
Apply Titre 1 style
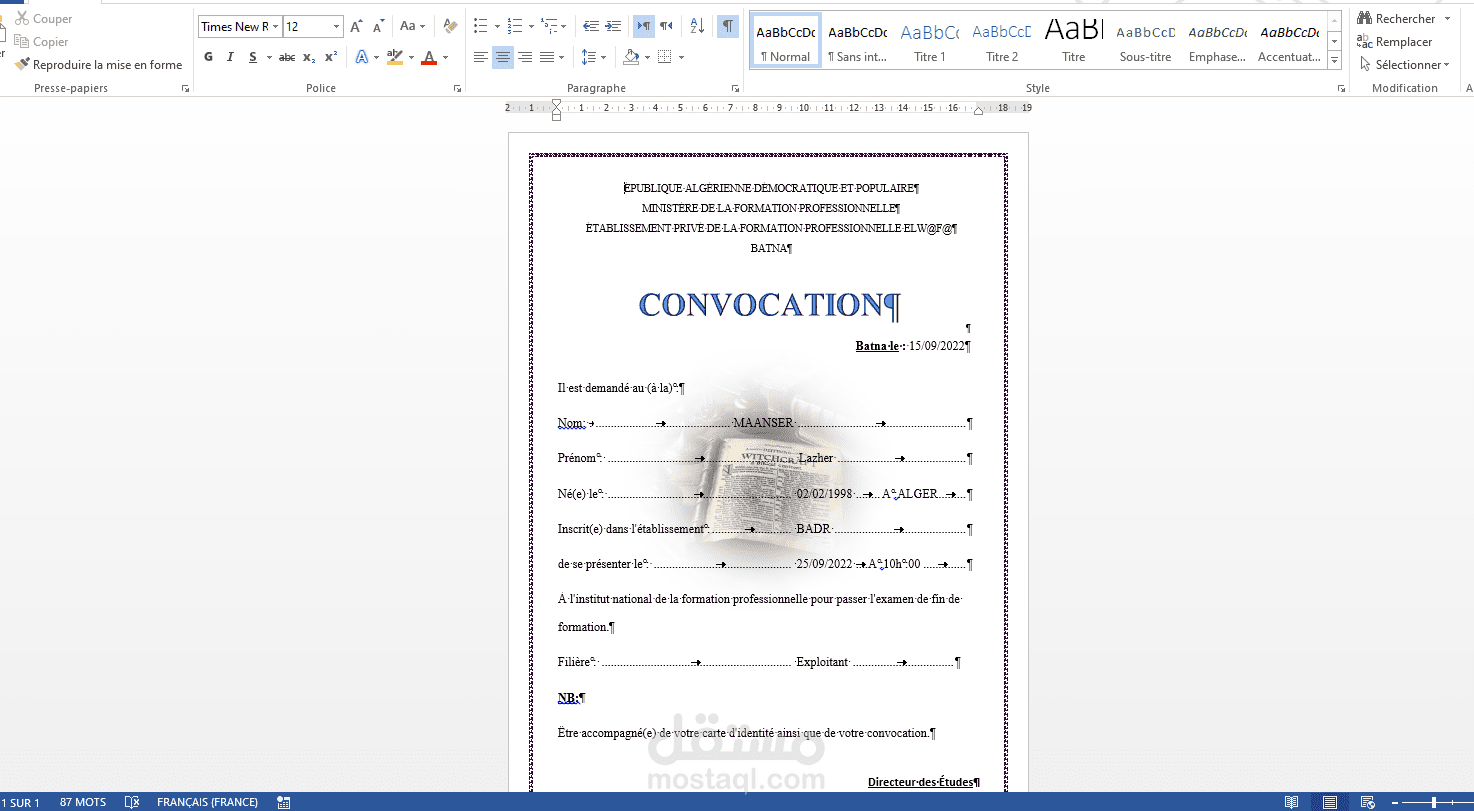click(x=929, y=41)
